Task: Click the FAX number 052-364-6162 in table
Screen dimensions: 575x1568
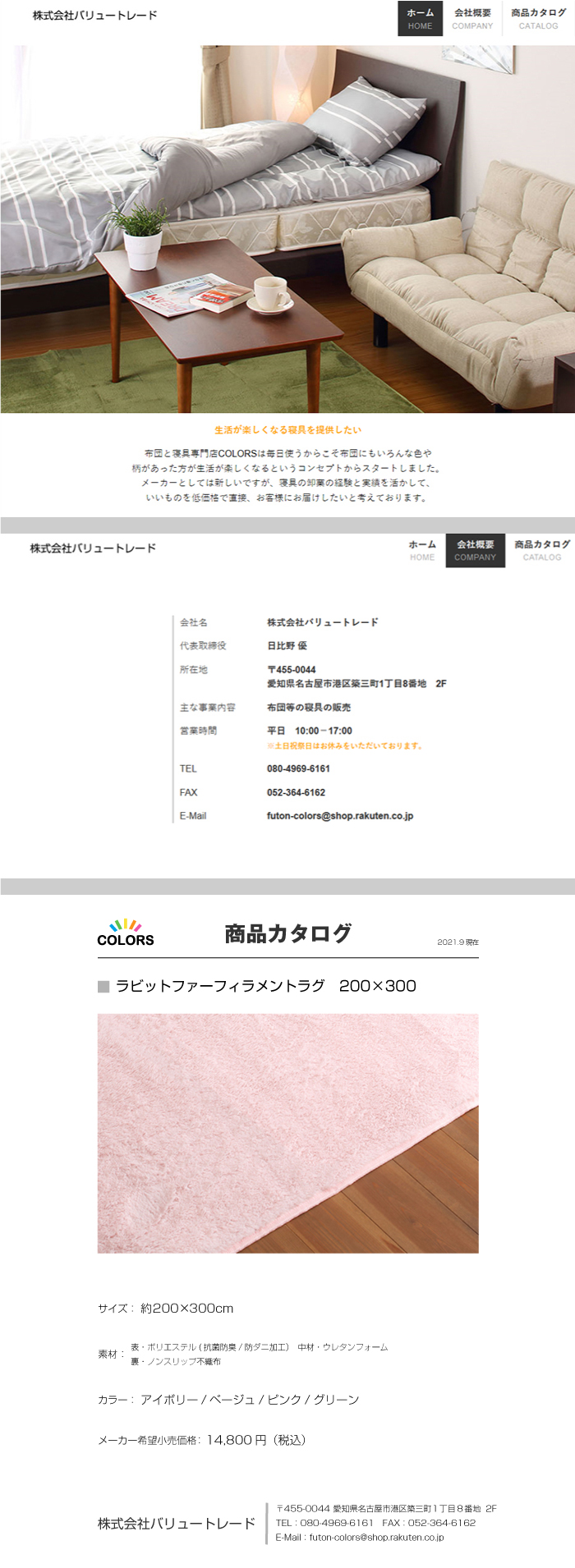Action: [296, 792]
